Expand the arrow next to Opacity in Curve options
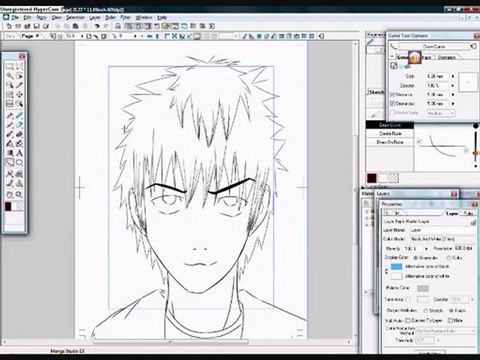The height and width of the screenshot is (360, 480). coord(453,86)
